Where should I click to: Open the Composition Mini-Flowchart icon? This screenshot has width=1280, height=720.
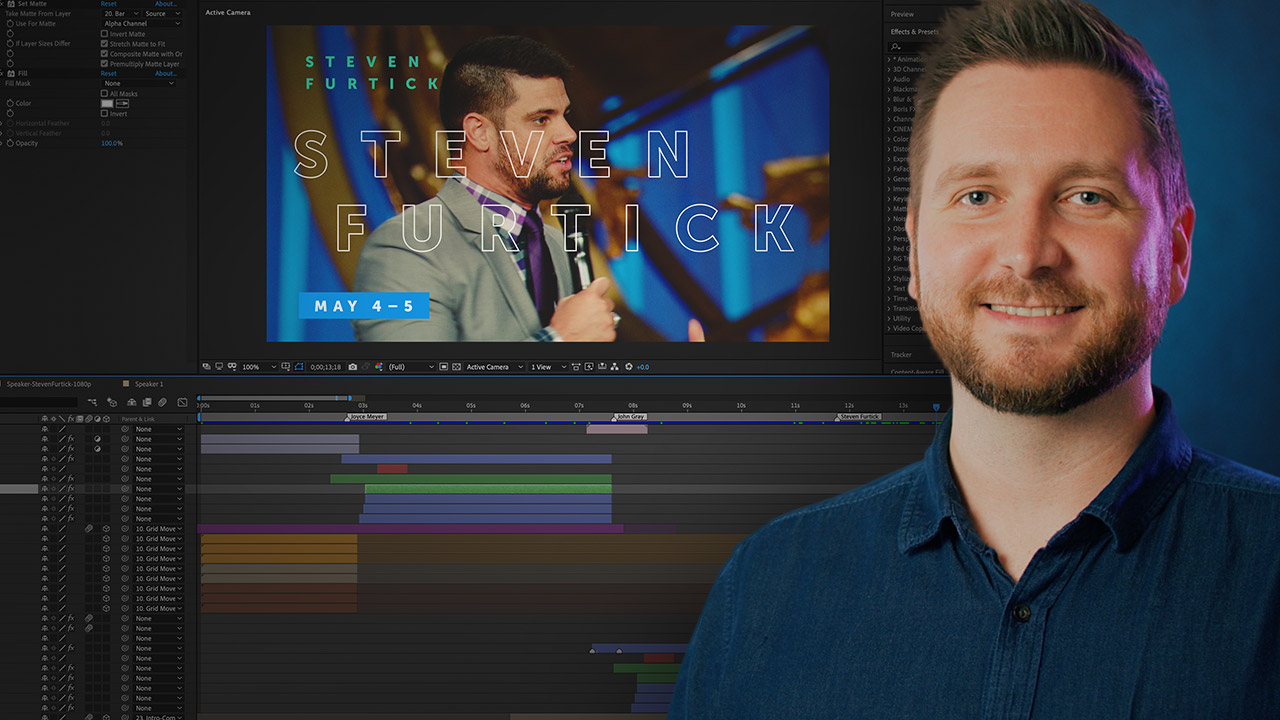(x=613, y=366)
